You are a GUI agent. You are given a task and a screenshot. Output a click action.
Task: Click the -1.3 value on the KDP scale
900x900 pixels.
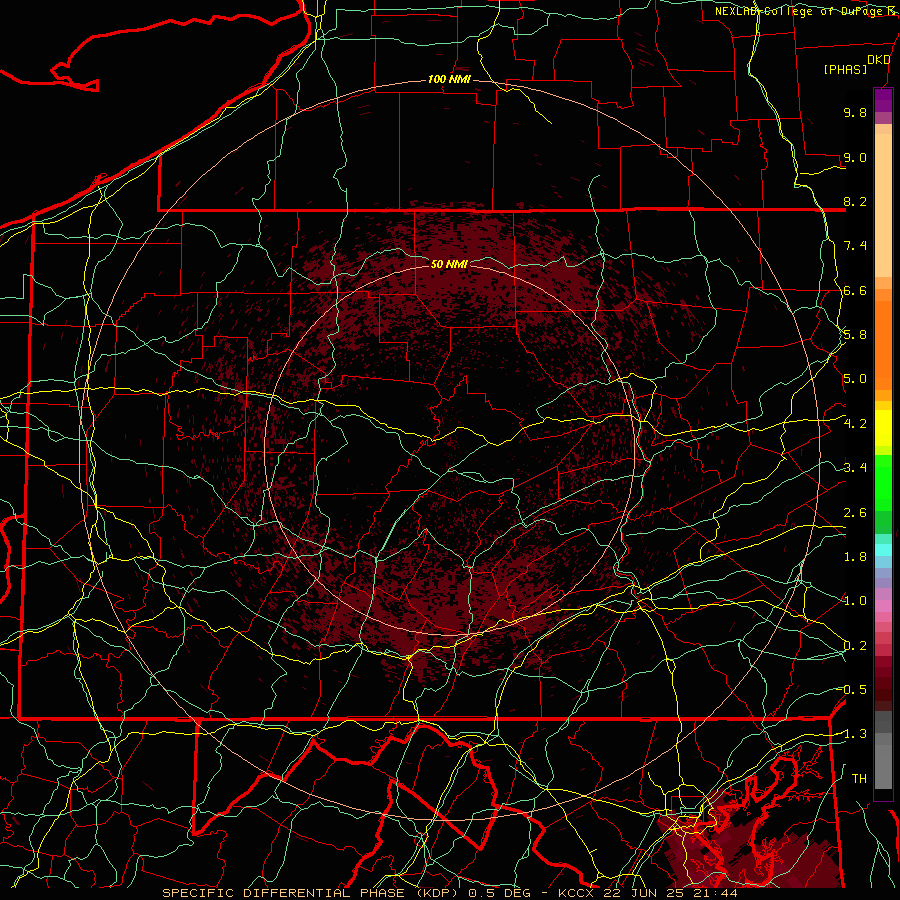pyautogui.click(x=852, y=734)
